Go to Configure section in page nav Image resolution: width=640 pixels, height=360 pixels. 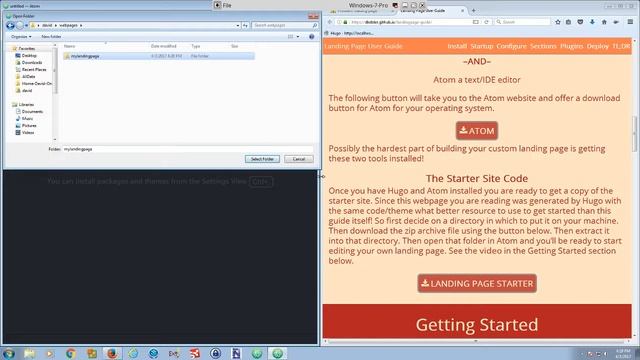click(x=511, y=46)
